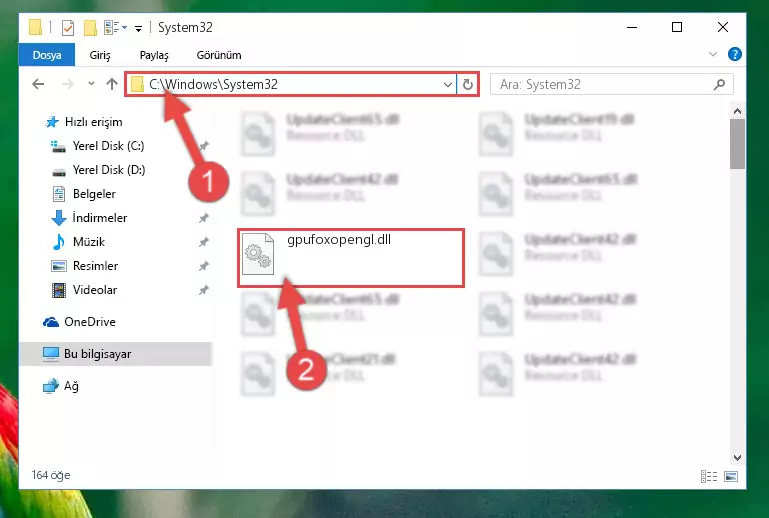Expand the address bar history dropdown
This screenshot has width=769, height=518.
(447, 84)
